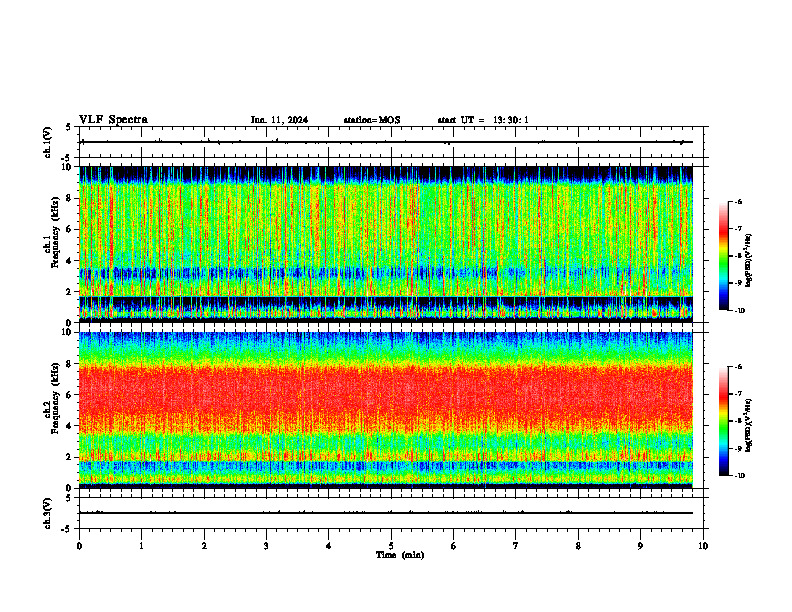Click the "VLF Spectra" plot title

click(113, 120)
